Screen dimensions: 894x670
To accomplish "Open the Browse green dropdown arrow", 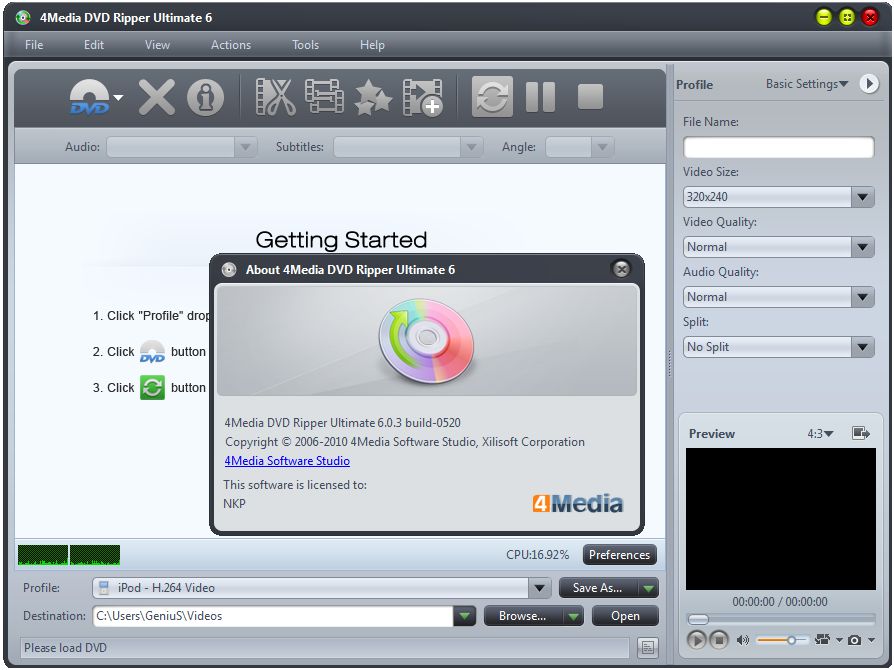I will coord(574,616).
